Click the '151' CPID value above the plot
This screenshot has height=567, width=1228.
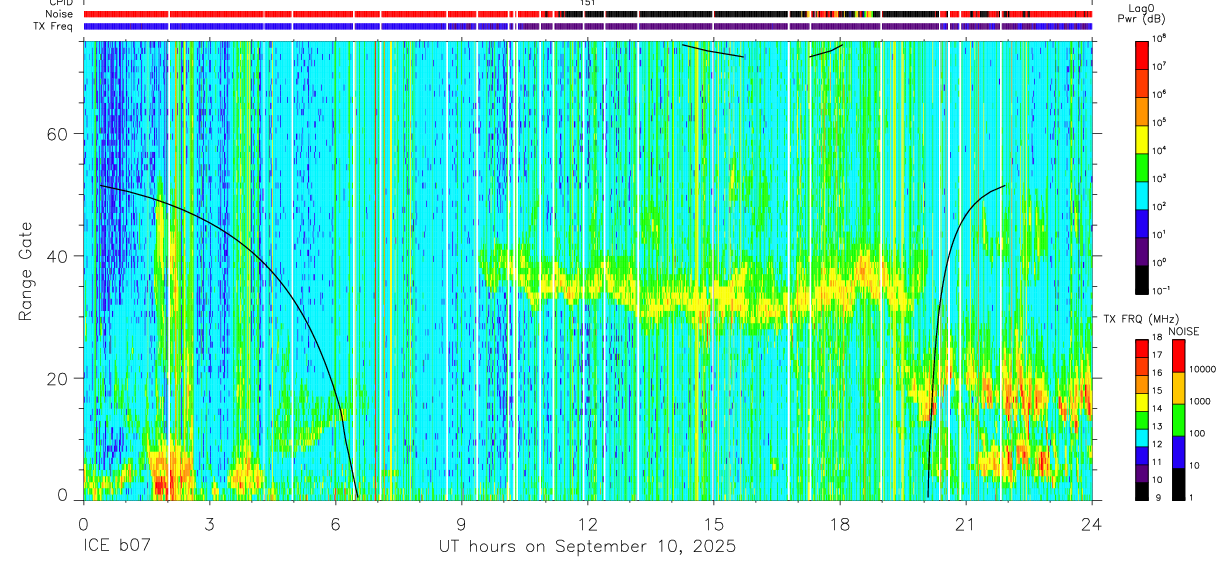(588, 3)
